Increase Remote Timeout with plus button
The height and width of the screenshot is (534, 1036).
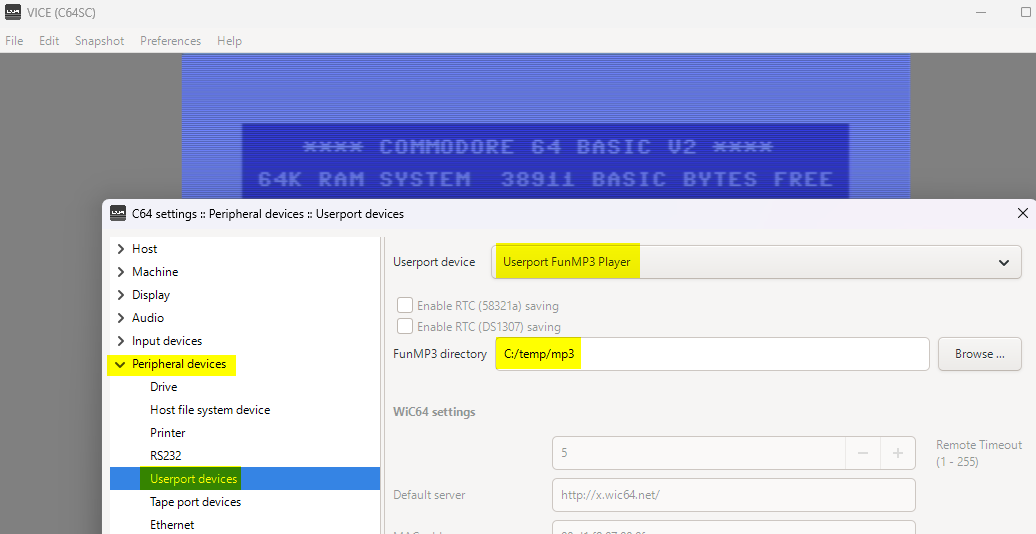pos(898,453)
